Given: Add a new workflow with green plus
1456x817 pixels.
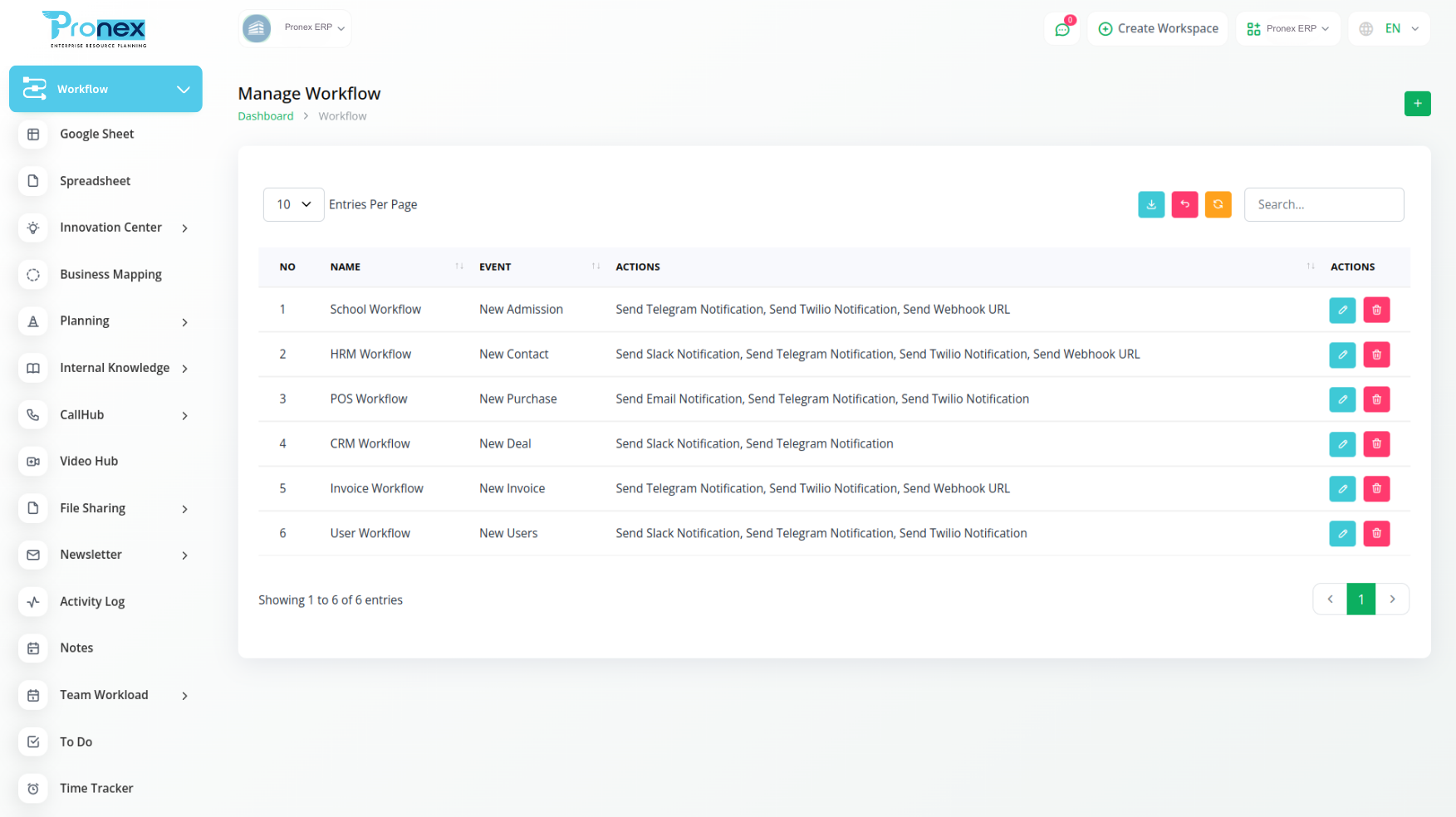Looking at the screenshot, I should pos(1417,104).
